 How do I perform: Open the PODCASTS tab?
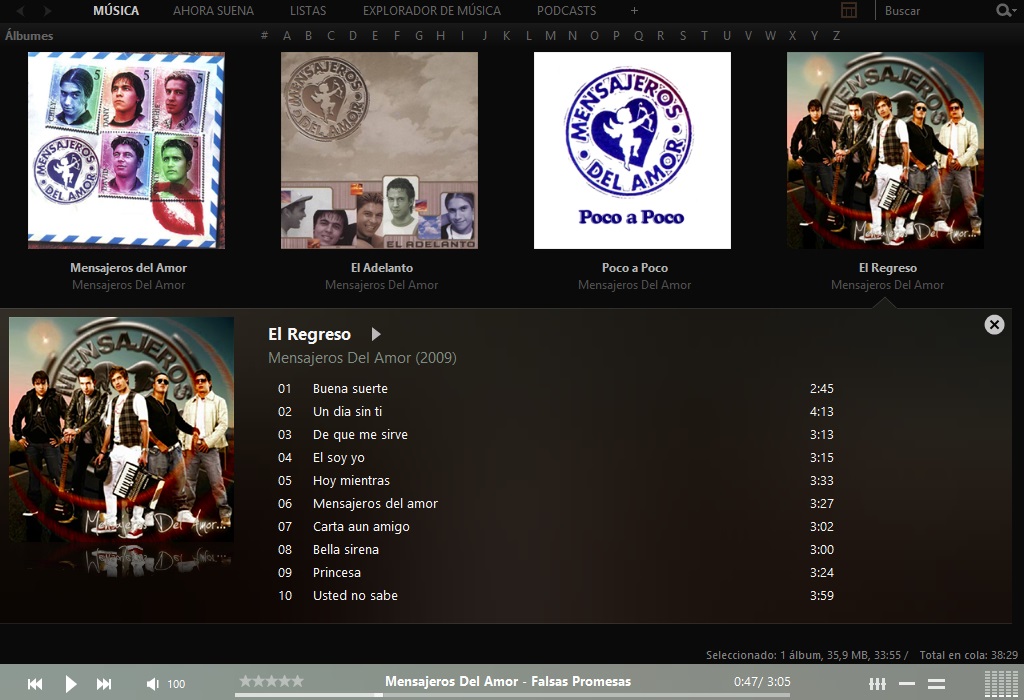tap(566, 10)
